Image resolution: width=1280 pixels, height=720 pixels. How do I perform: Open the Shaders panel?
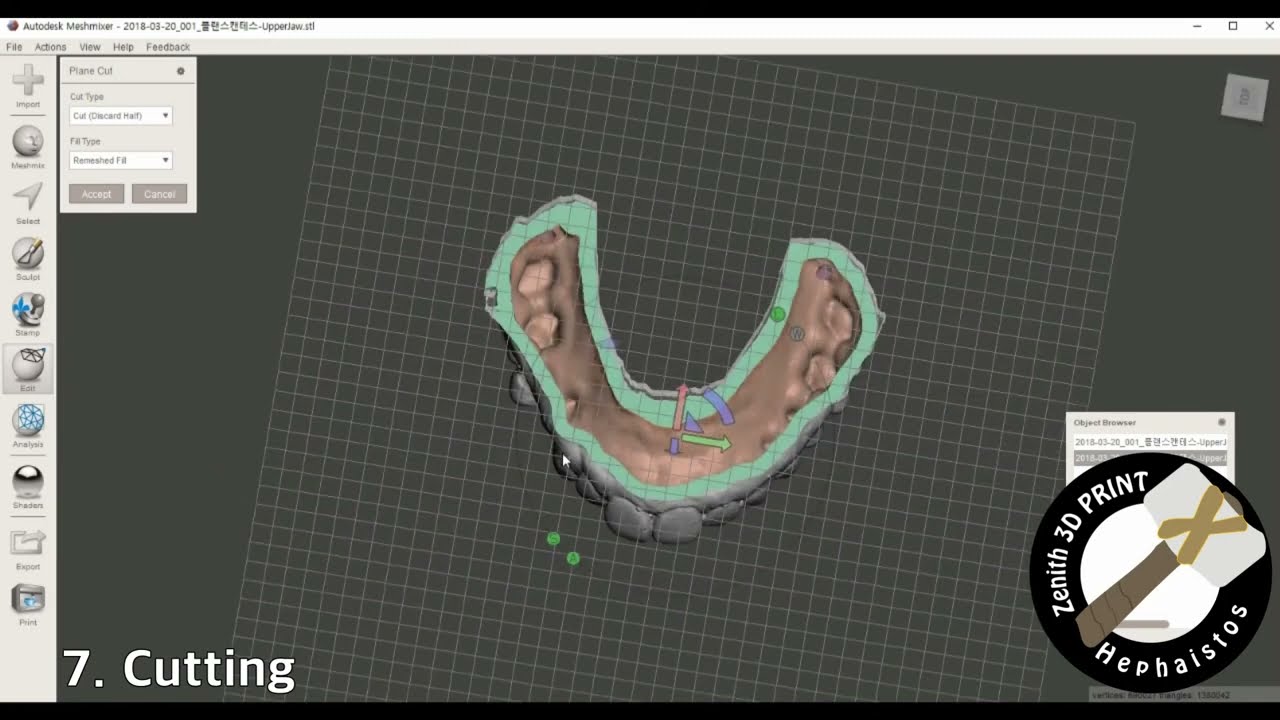(x=28, y=487)
